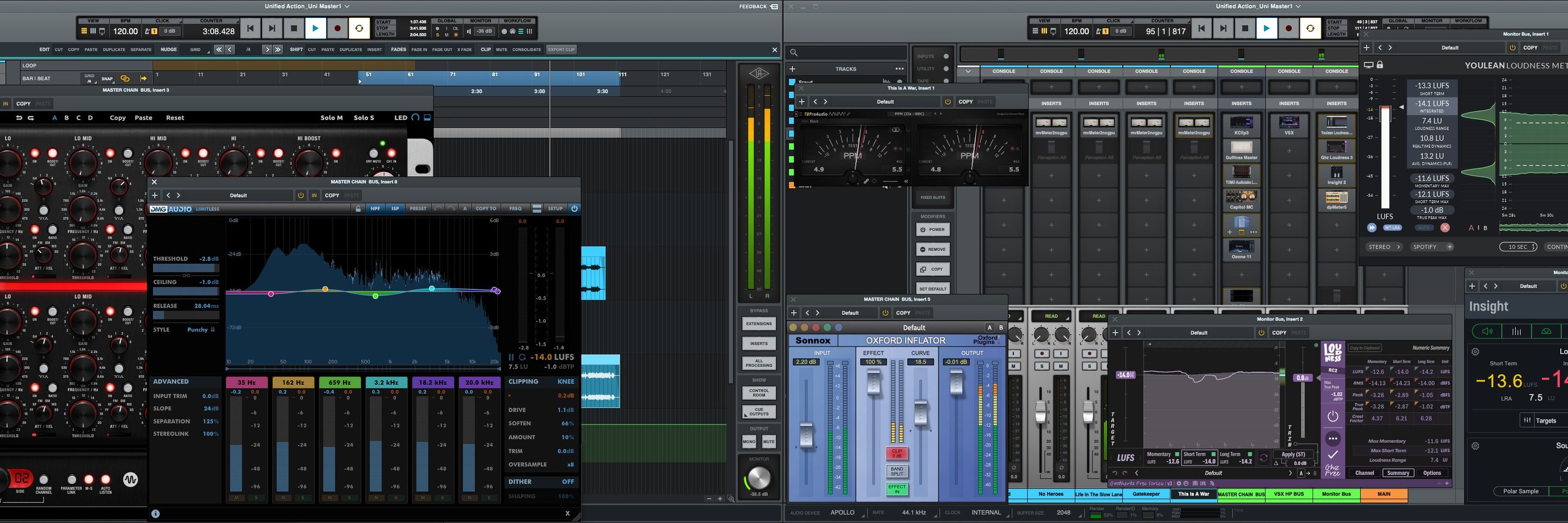Toggle HPF in the DMG Limitless toolbar
Viewport: 1568px width, 523px height.
click(x=375, y=209)
